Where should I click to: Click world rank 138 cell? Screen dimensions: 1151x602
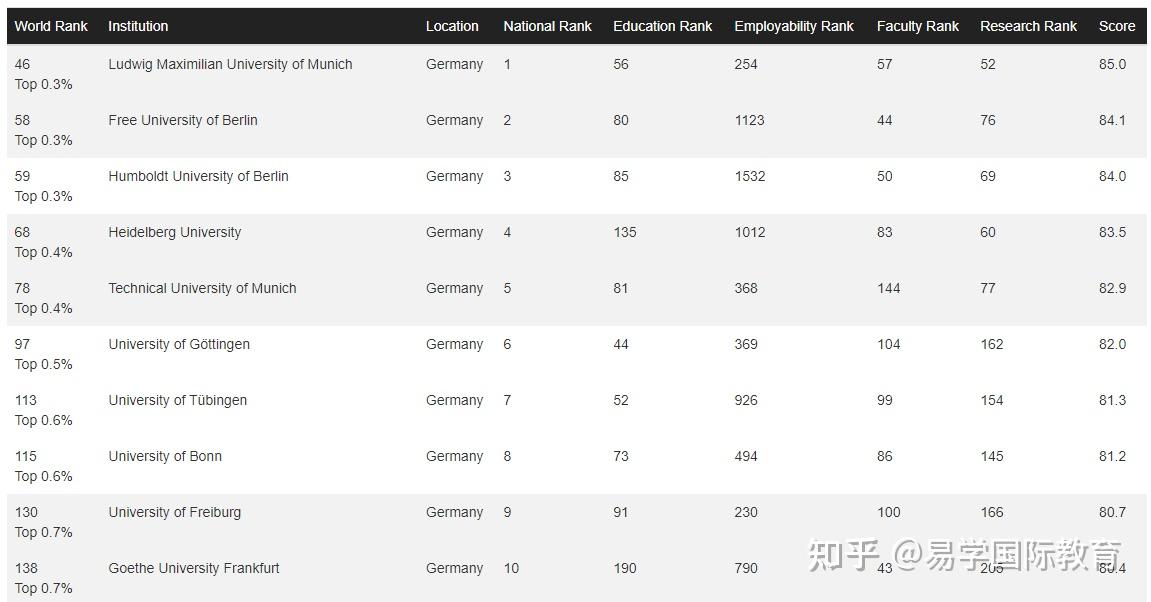26,568
